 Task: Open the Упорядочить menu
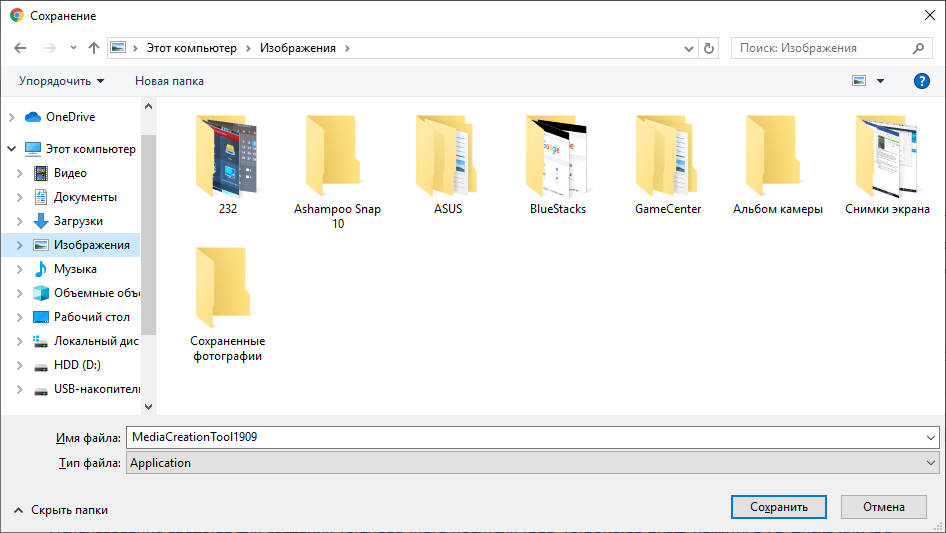[61, 81]
